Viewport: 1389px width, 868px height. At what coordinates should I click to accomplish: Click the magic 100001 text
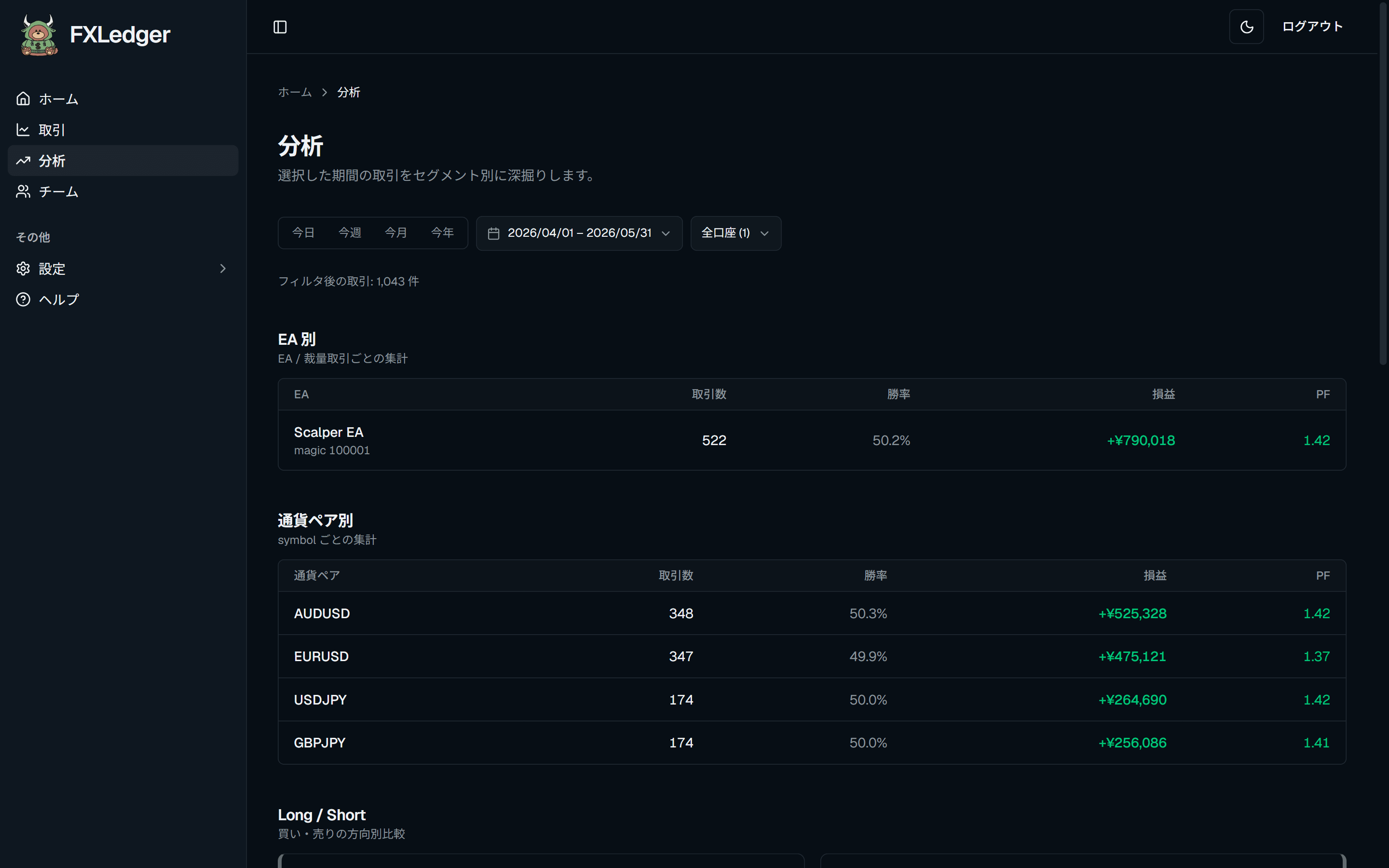click(x=332, y=451)
